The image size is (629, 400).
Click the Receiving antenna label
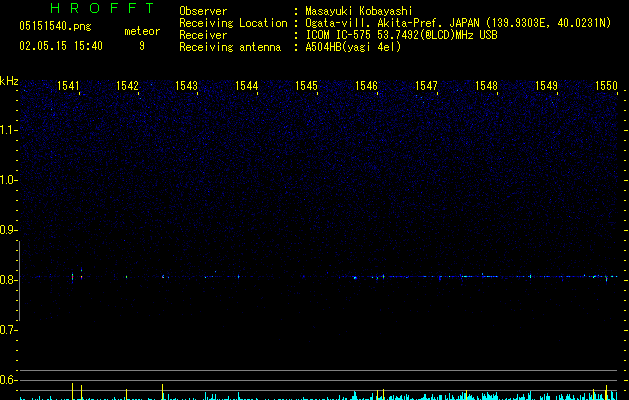[x=230, y=47]
